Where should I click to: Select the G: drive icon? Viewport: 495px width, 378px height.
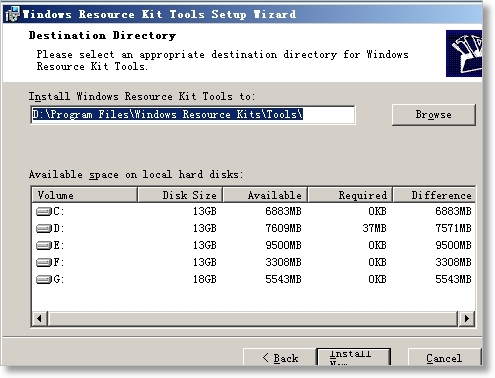coord(44,279)
